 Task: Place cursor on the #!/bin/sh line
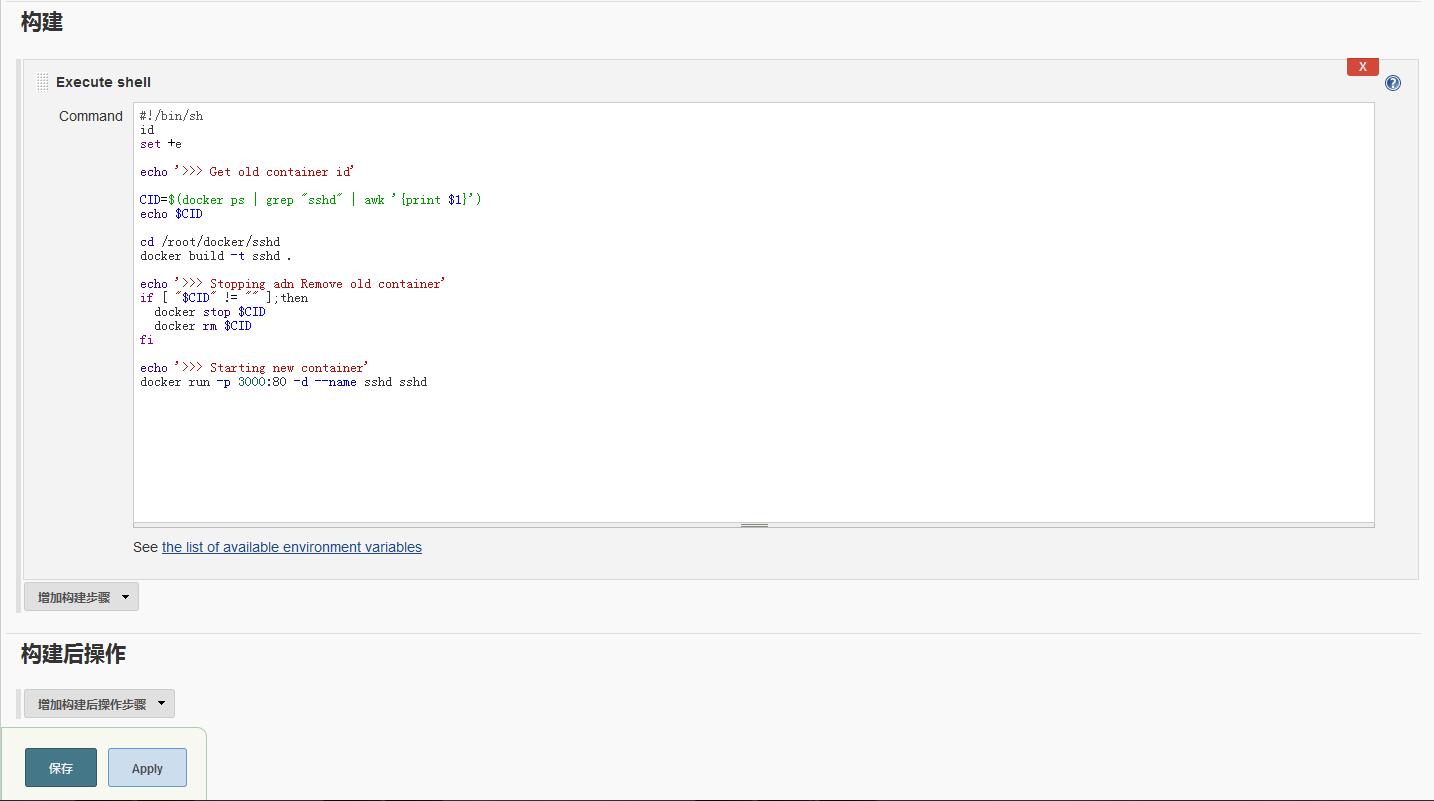coord(172,116)
